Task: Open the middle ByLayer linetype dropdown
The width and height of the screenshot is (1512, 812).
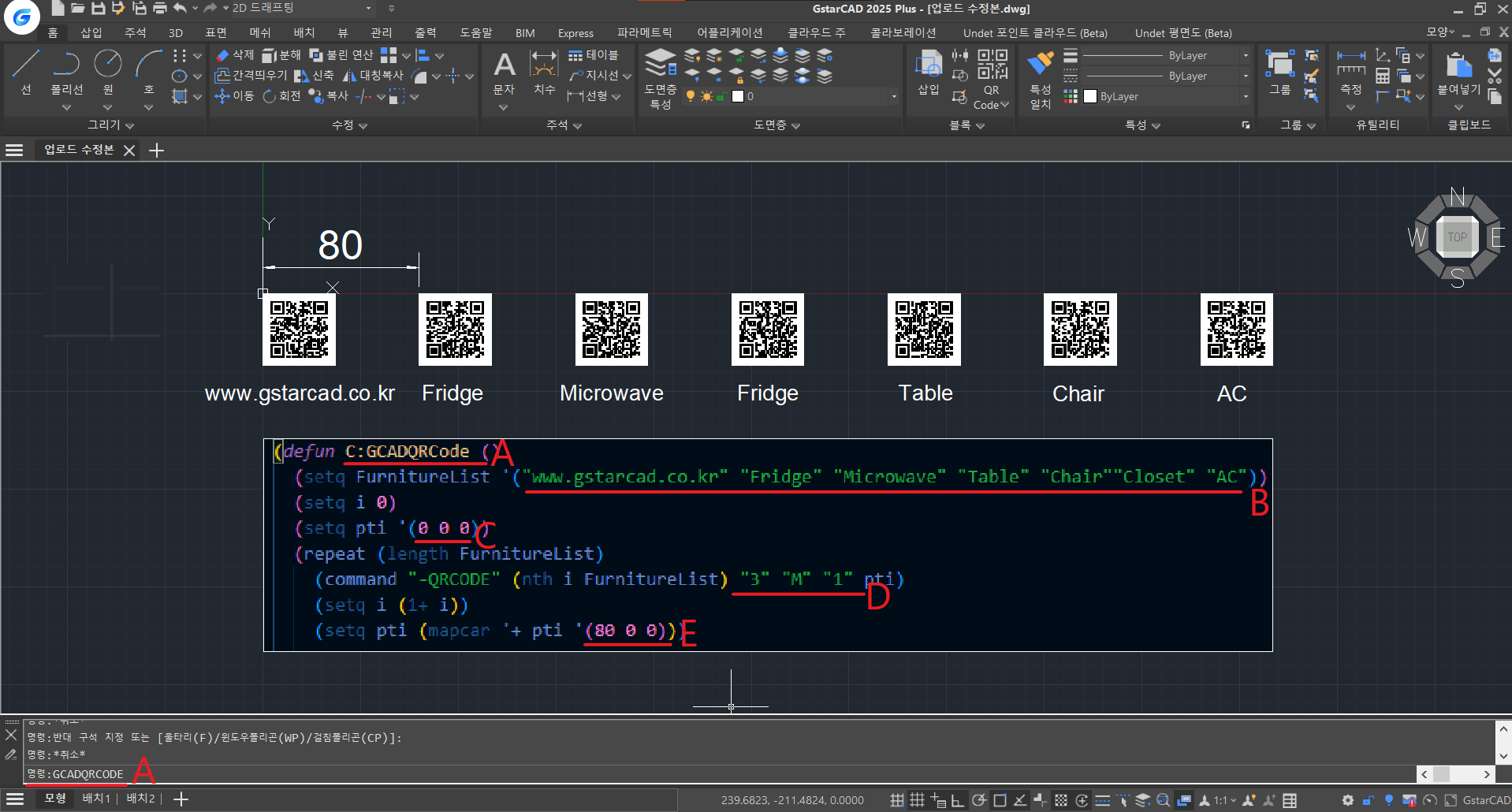Action: point(1245,76)
